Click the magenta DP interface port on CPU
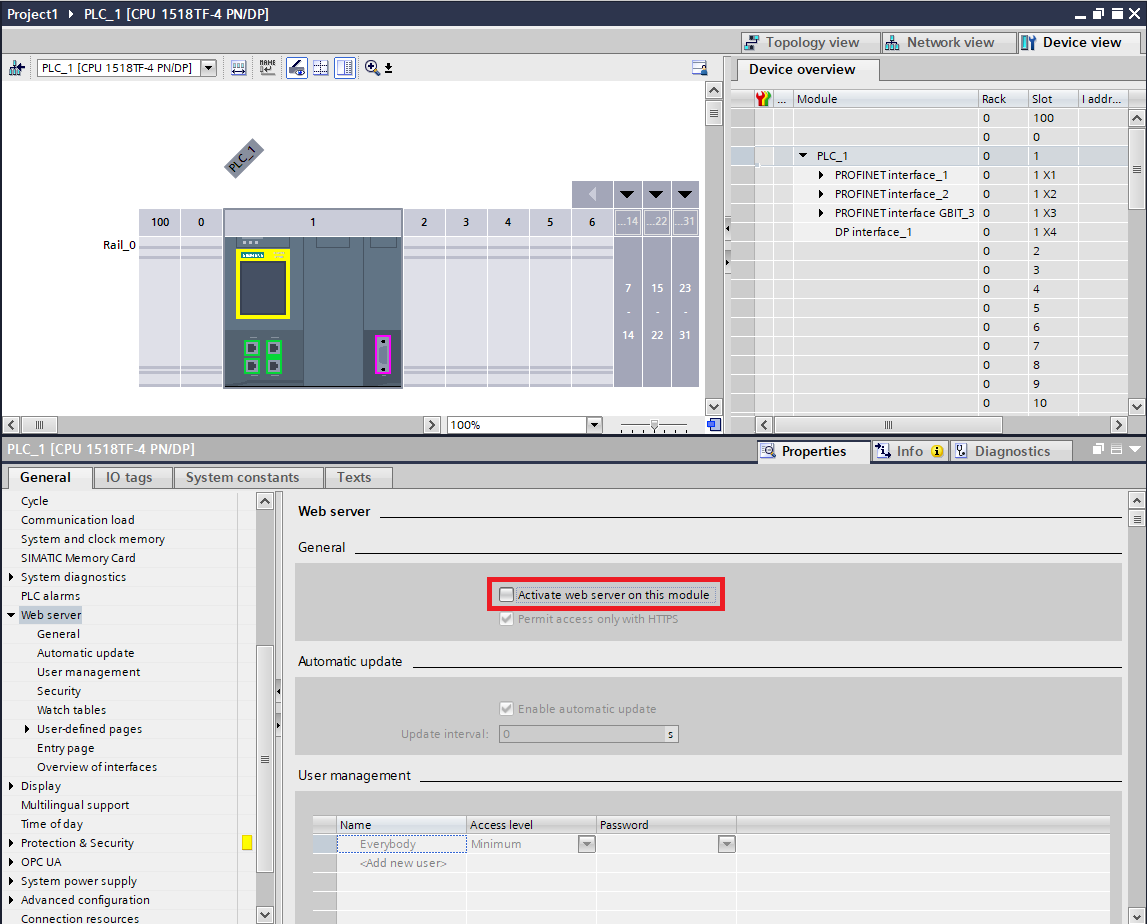Image resolution: width=1147 pixels, height=924 pixels. (383, 355)
